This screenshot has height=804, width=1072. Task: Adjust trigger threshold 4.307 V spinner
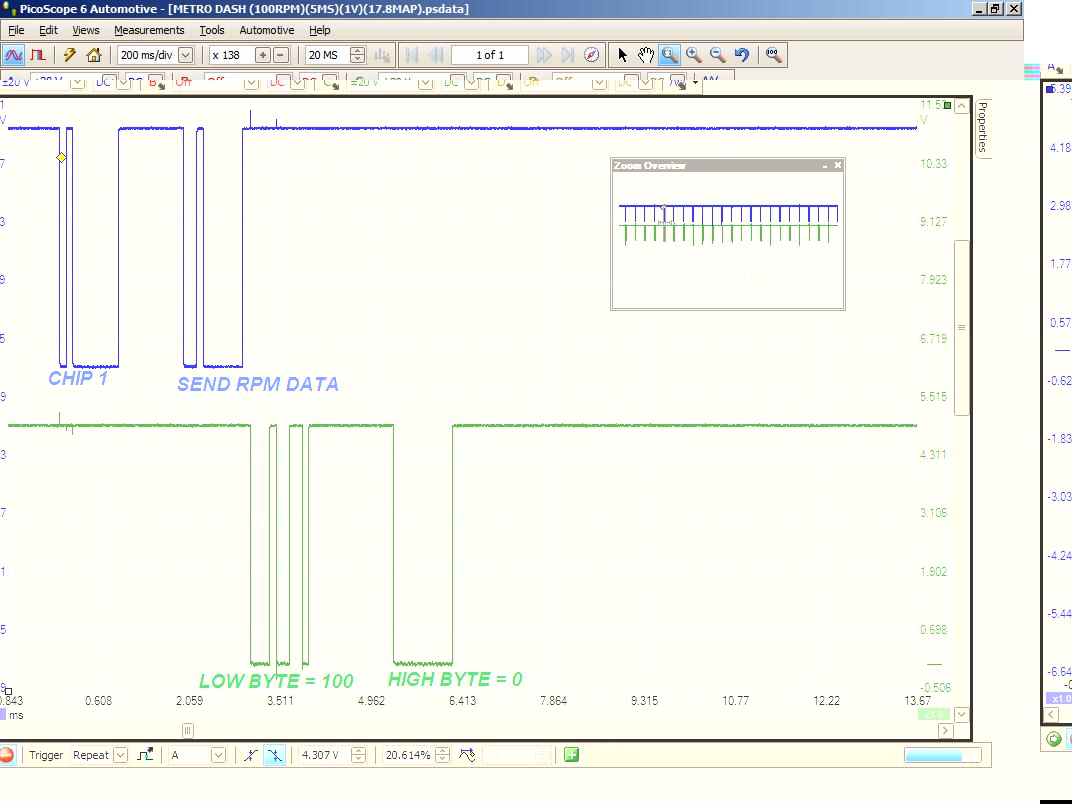click(x=358, y=755)
